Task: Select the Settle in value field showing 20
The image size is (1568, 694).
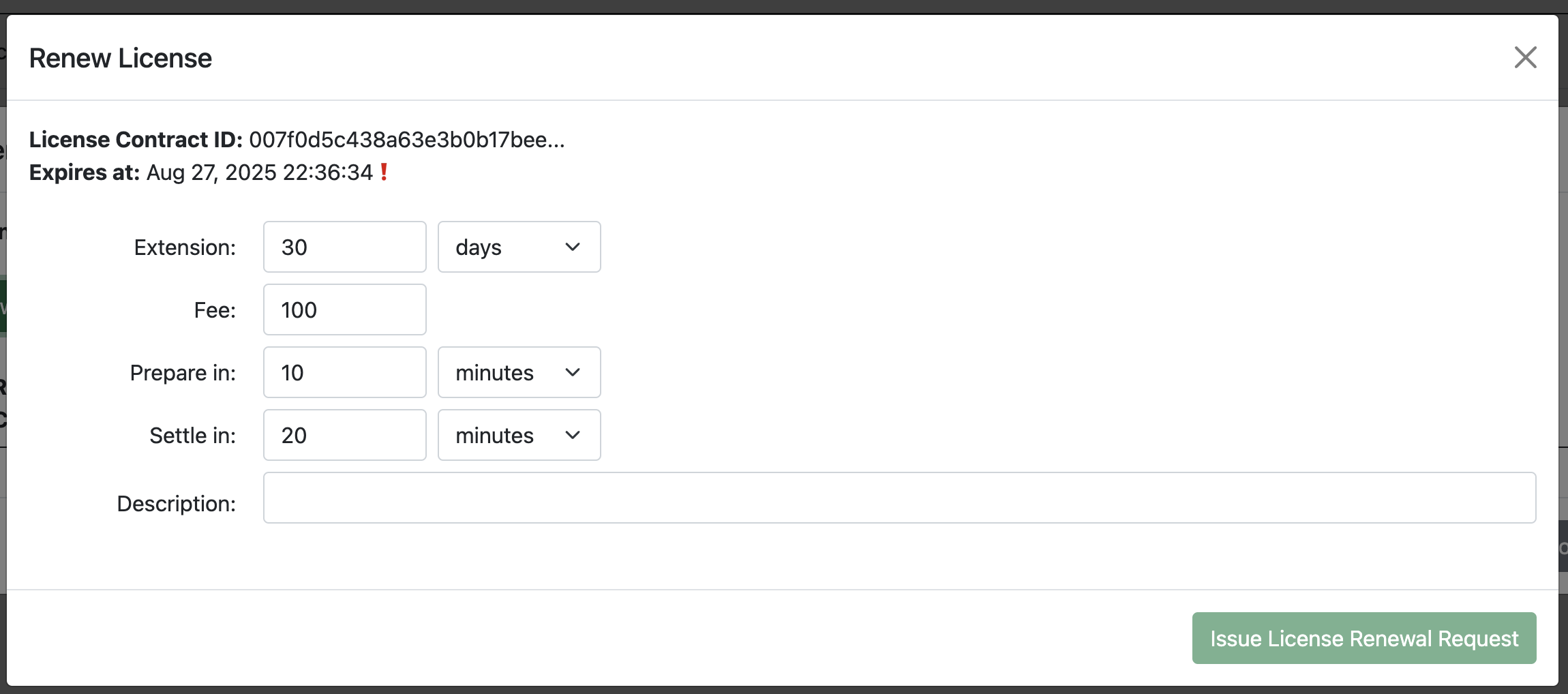Action: [344, 435]
